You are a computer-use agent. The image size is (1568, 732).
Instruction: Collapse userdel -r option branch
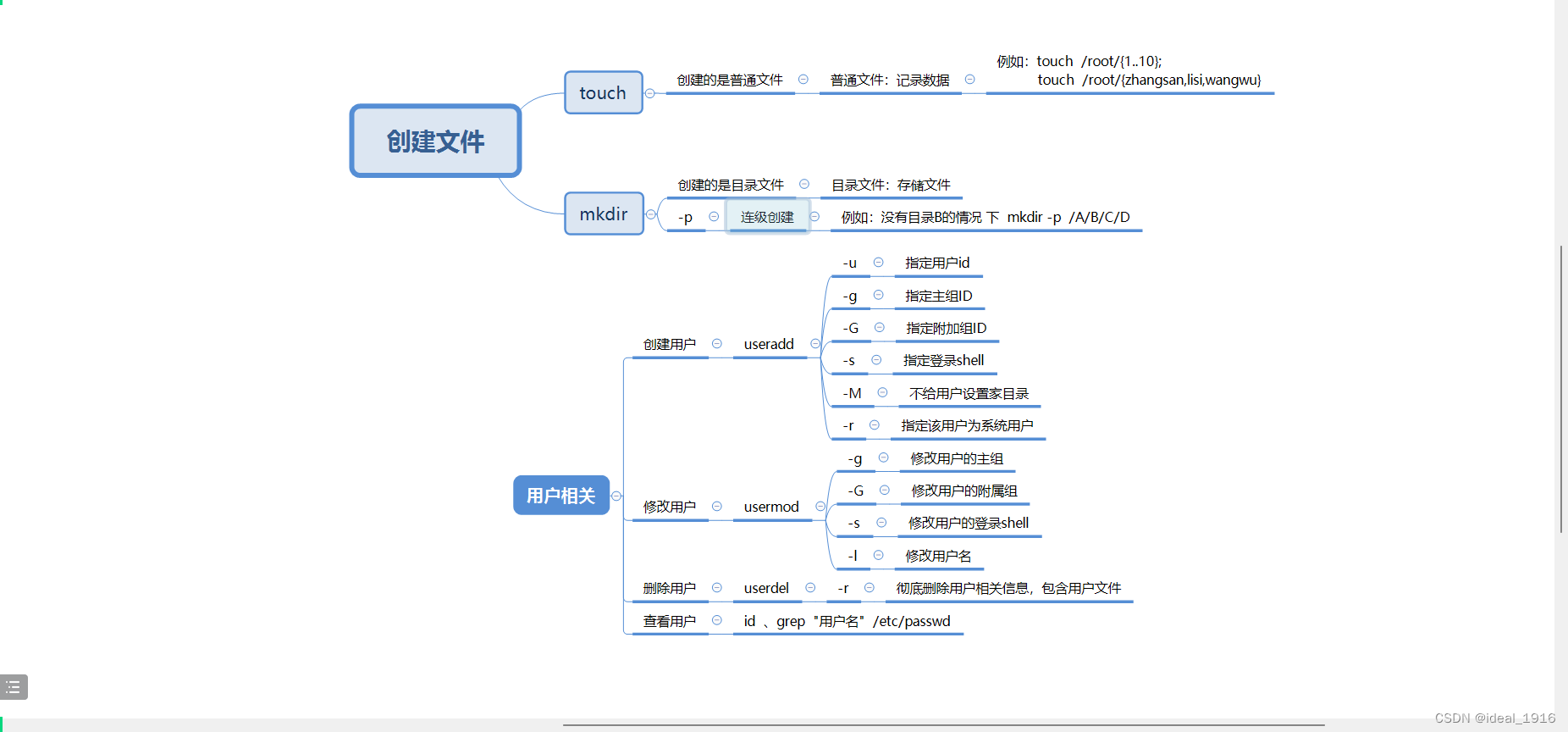click(x=870, y=587)
